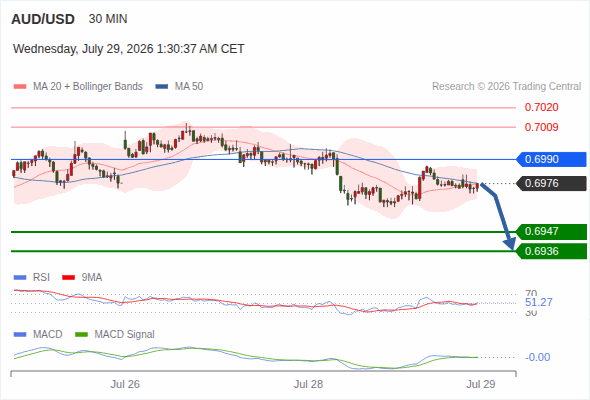The height and width of the screenshot is (400, 590).
Task: Click the Research © 2026 Trading Central credit
Action: (x=506, y=87)
